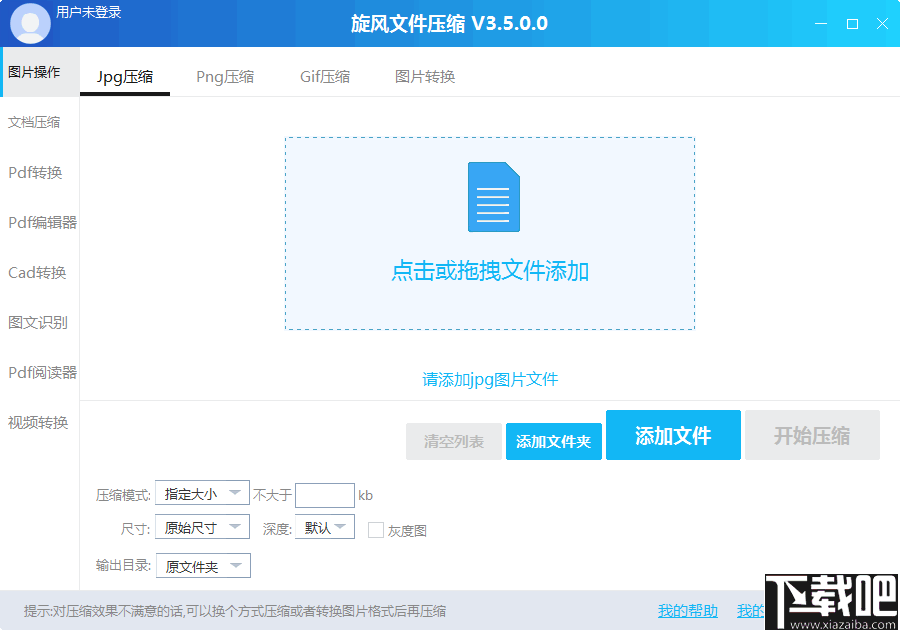Switch to the 图片转换 tab

425,77
